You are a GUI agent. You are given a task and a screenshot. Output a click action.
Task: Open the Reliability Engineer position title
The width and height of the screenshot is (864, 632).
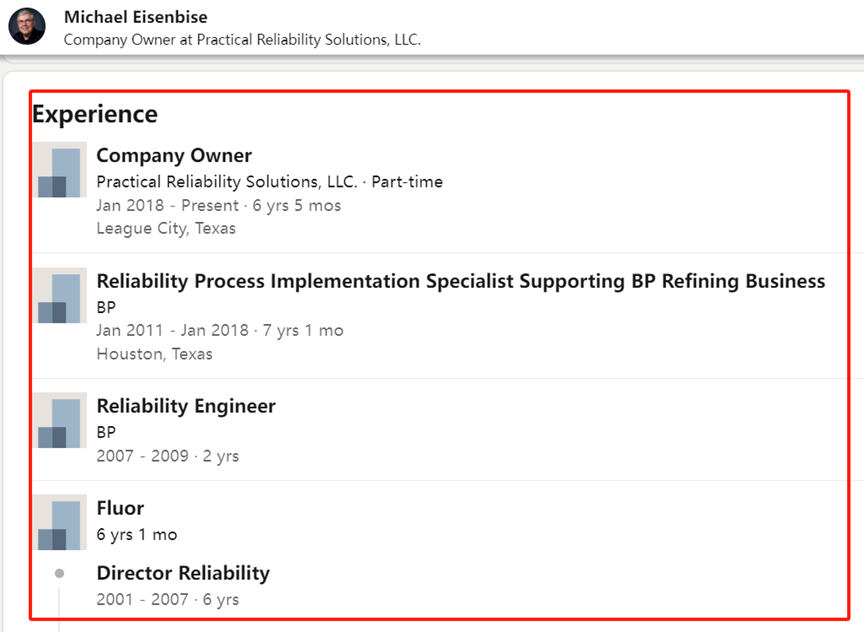tap(186, 406)
